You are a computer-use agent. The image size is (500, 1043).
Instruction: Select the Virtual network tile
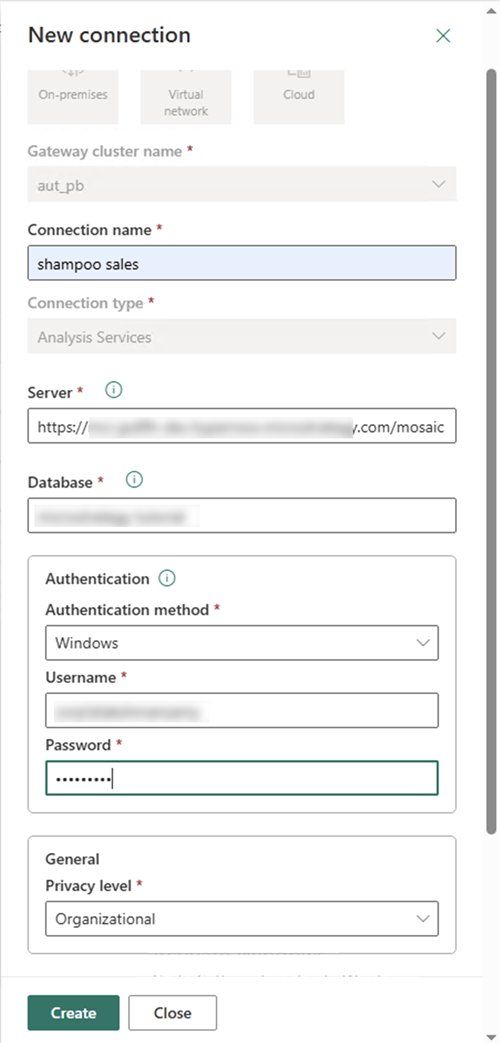186,96
